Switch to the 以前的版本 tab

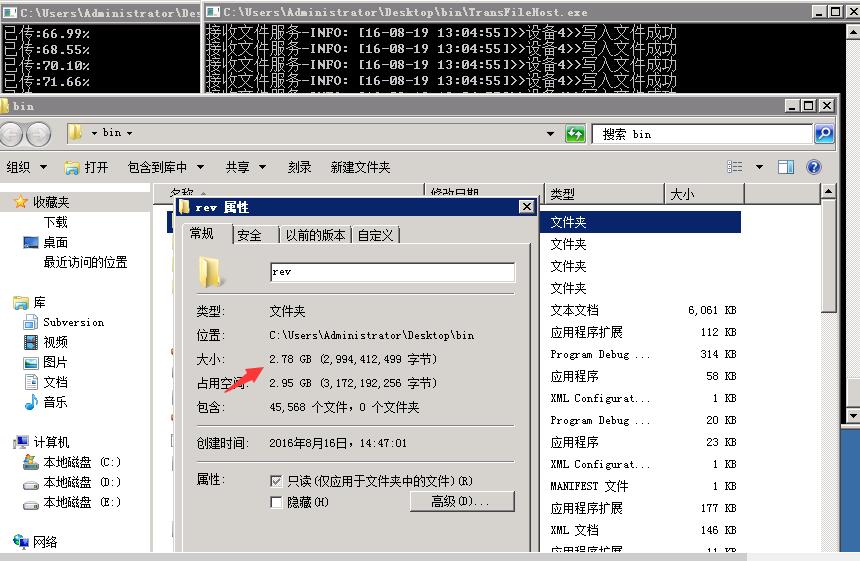(x=315, y=235)
